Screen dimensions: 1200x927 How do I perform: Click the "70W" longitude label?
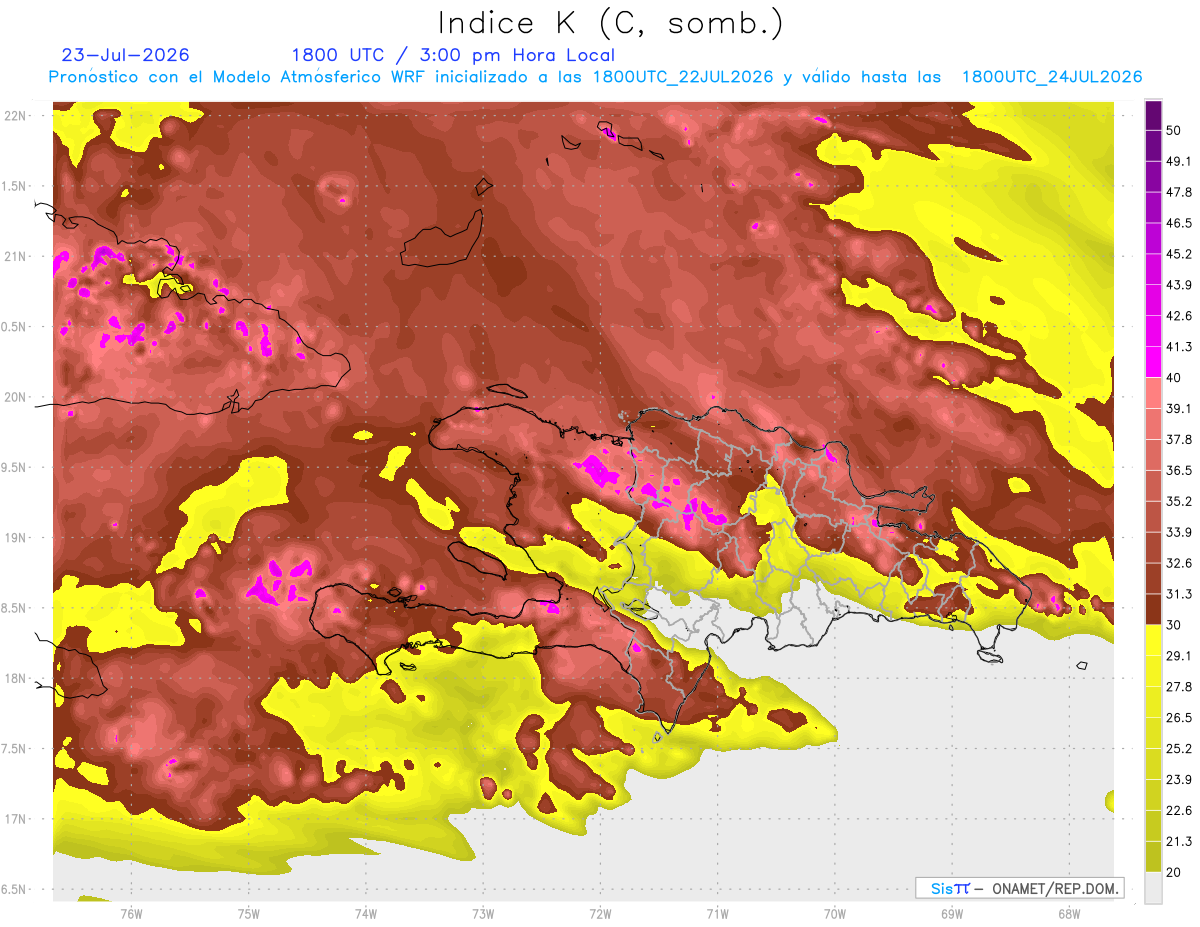tap(835, 913)
